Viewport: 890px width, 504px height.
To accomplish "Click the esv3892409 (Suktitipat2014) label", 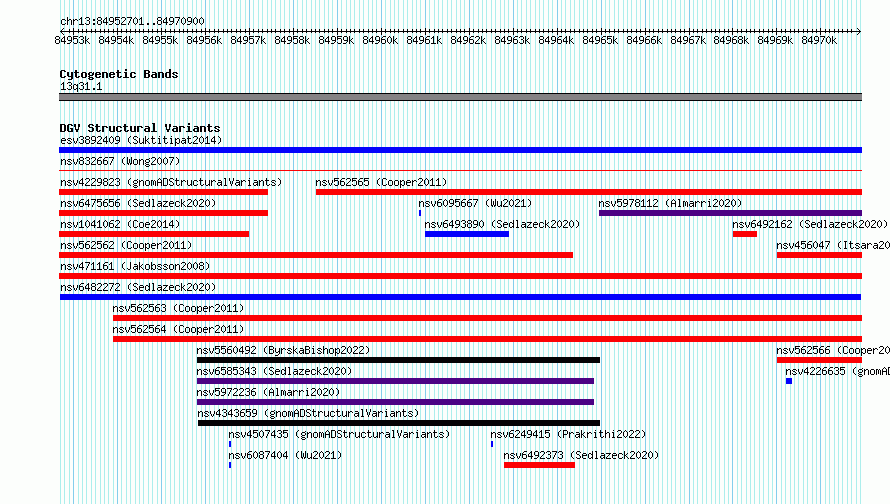I will [141, 140].
